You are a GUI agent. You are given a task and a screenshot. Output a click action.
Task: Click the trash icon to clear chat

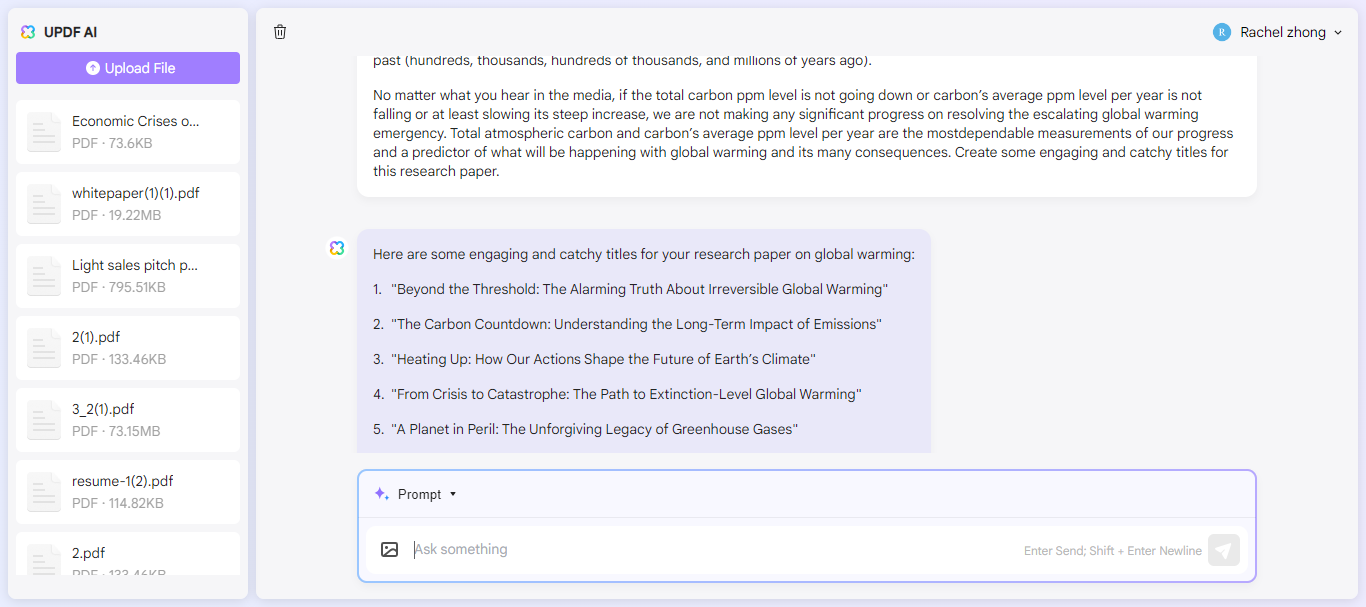(280, 32)
